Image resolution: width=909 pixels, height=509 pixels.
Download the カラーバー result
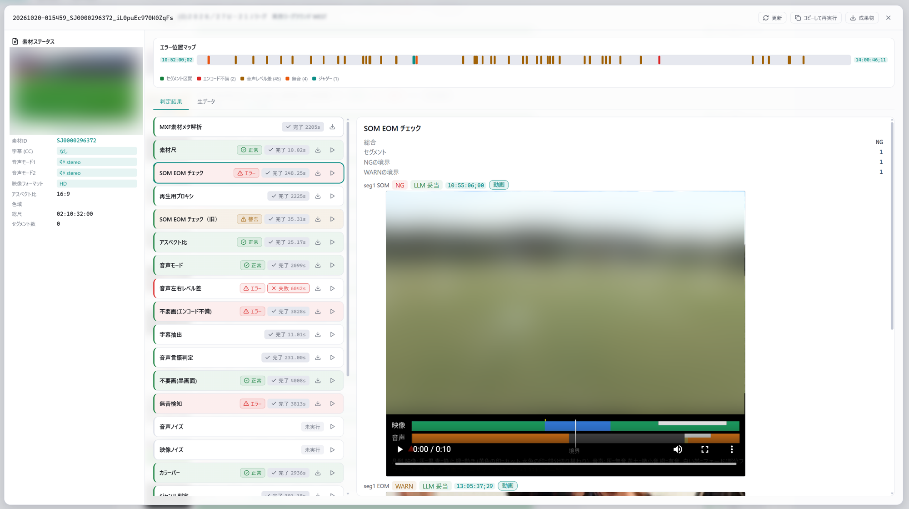click(318, 473)
